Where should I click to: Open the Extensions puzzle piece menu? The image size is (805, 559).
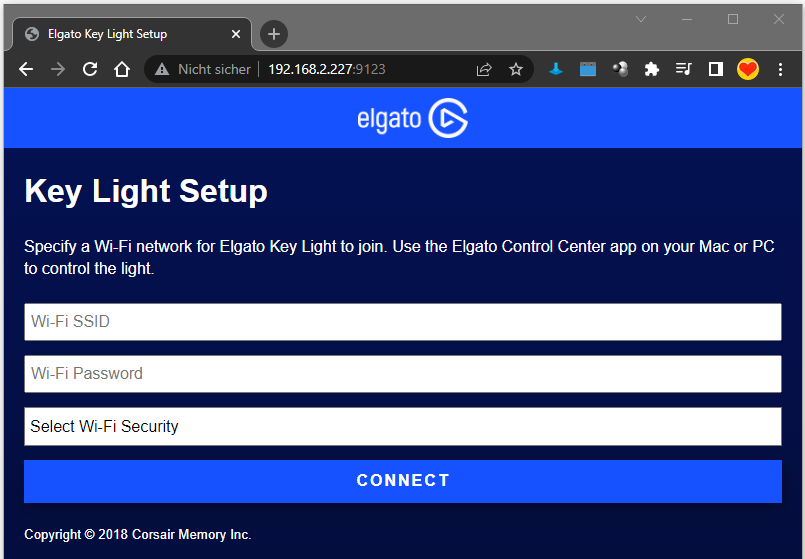click(652, 69)
